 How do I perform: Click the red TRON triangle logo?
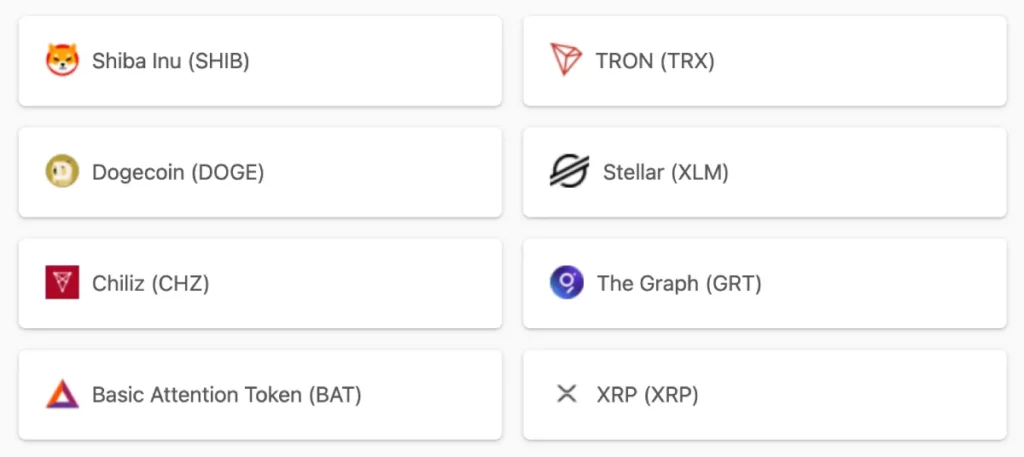(566, 60)
